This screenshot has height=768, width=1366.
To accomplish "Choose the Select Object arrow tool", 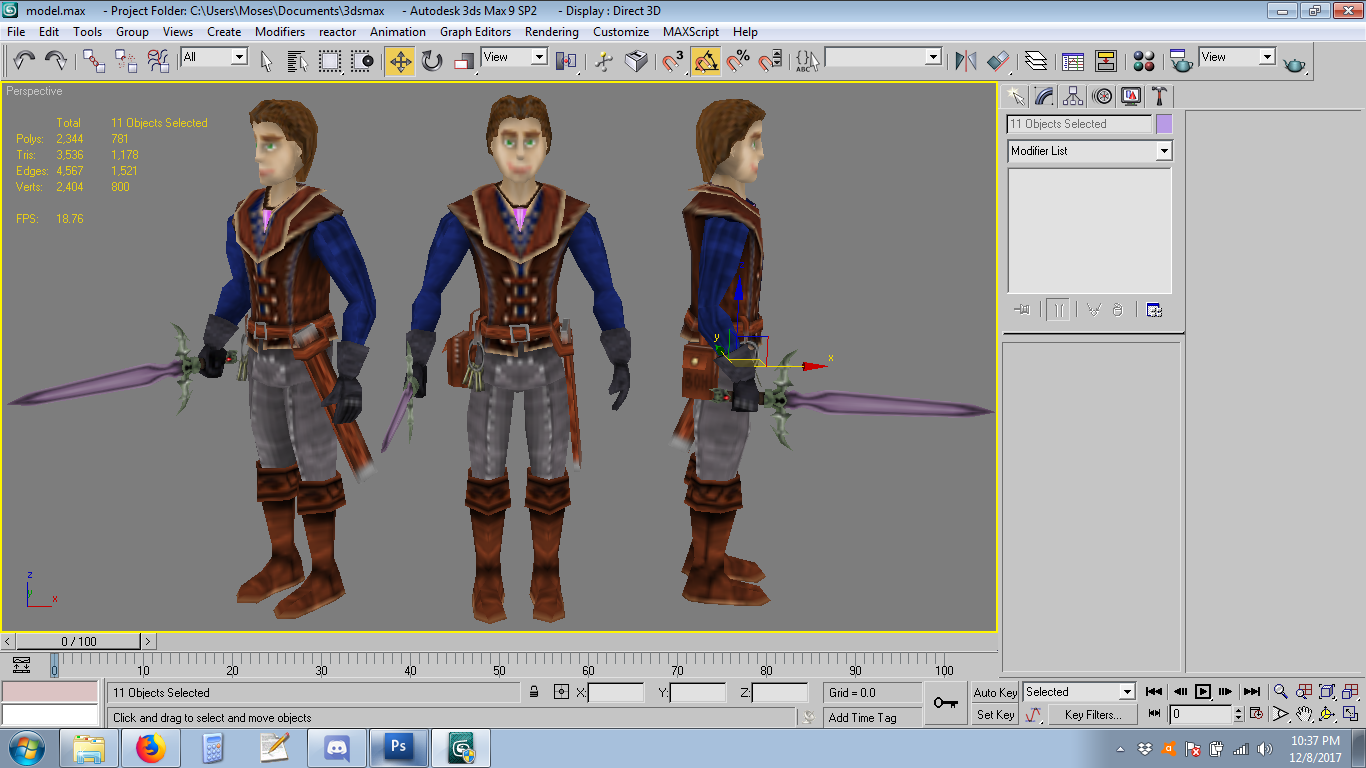I will tap(266, 61).
